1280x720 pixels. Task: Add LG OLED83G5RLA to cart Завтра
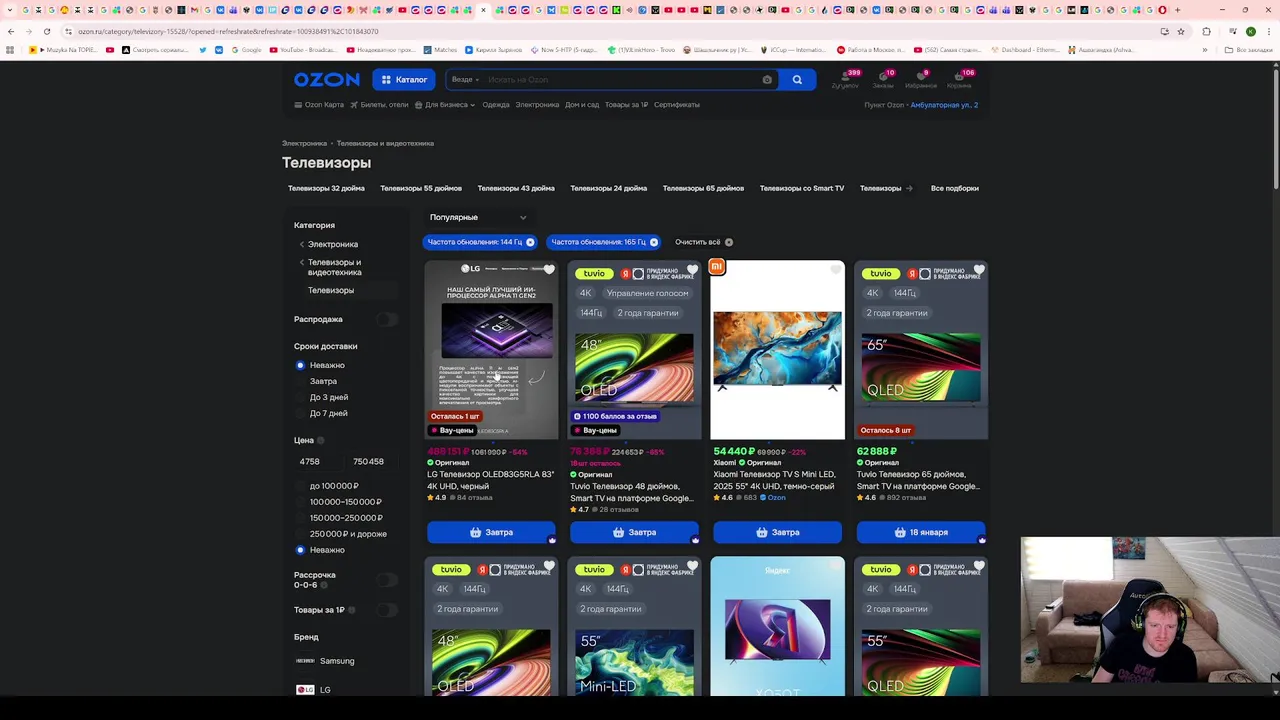point(491,533)
